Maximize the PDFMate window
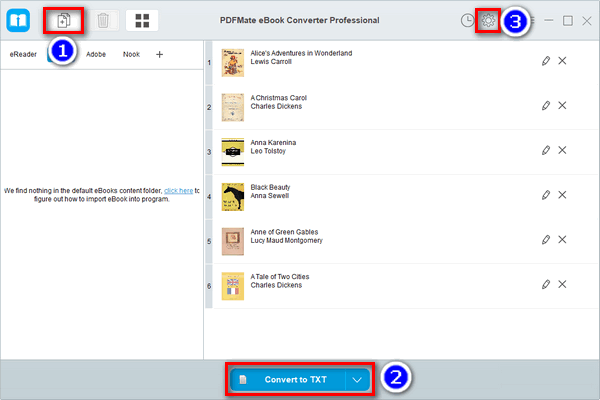 click(568, 20)
